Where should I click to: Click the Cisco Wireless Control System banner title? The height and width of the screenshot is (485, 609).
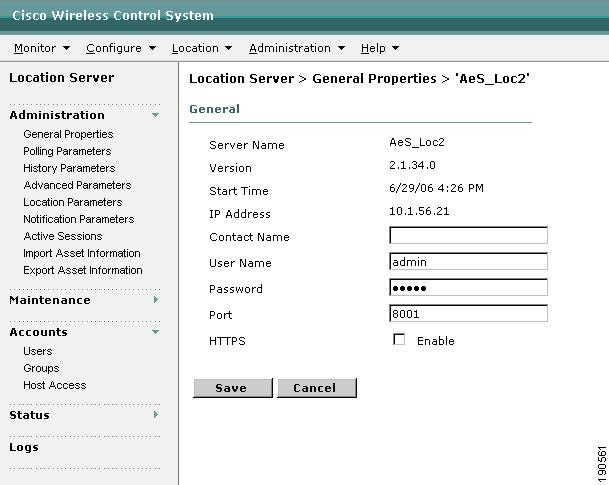coord(113,16)
